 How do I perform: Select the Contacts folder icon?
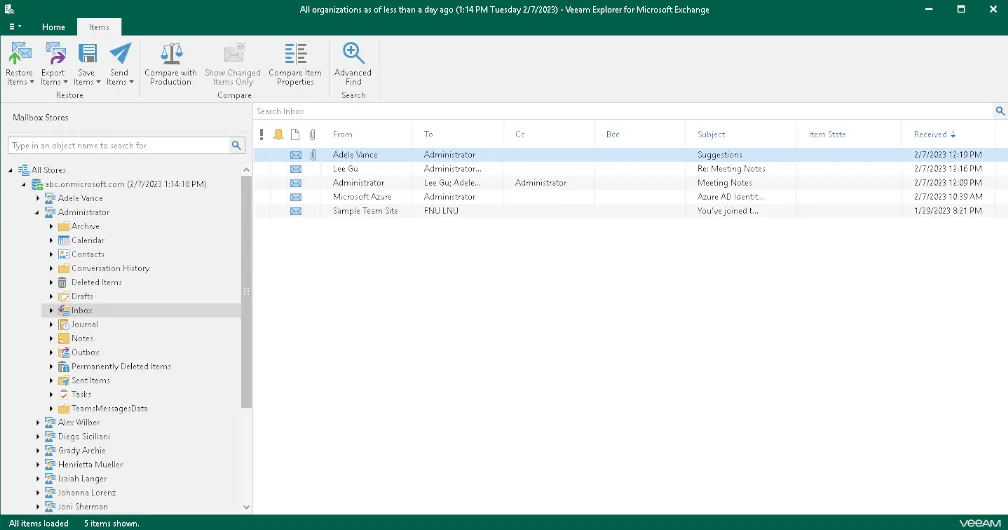64,255
